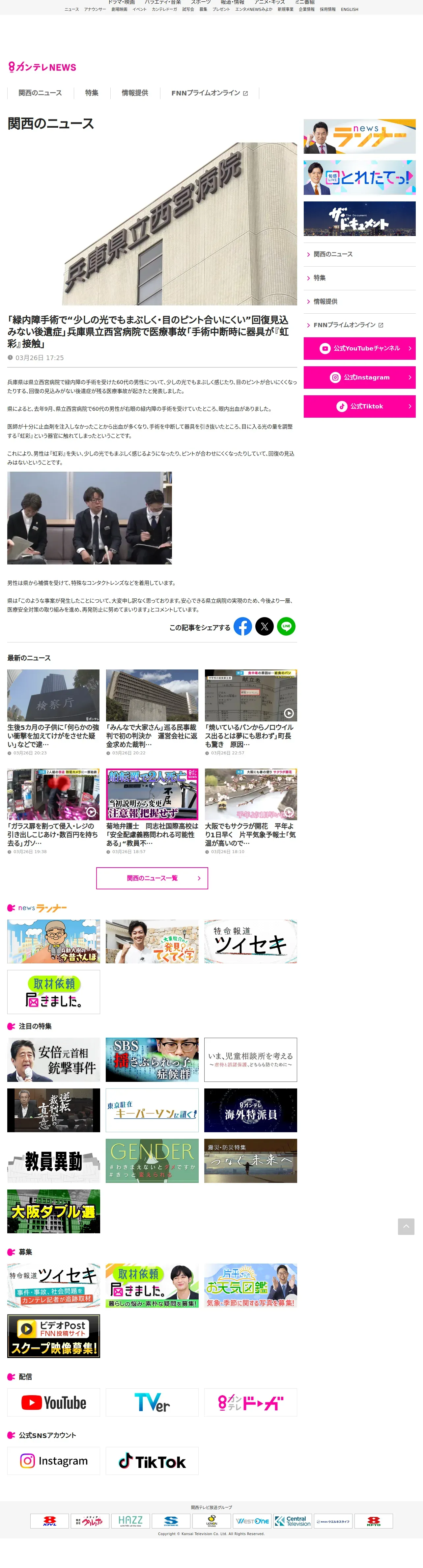Viewport: 423px width, 1568px height.
Task: Open the TVer distribution banner
Action: 153,1402
